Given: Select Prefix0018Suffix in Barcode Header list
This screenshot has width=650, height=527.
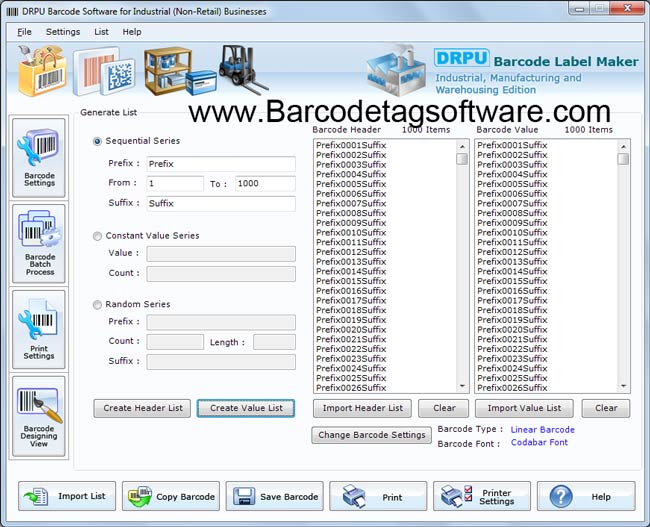Looking at the screenshot, I should coord(351,310).
